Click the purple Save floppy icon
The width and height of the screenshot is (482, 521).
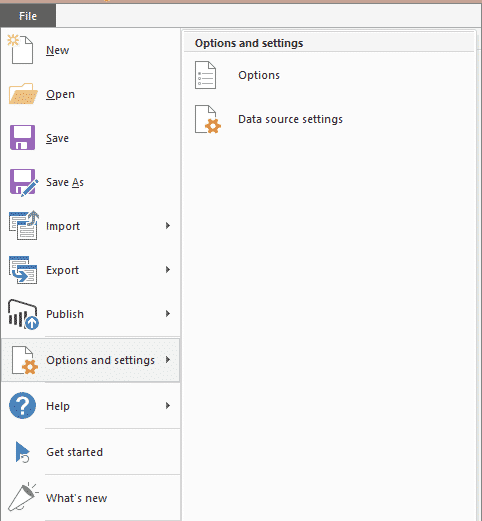[x=22, y=138]
